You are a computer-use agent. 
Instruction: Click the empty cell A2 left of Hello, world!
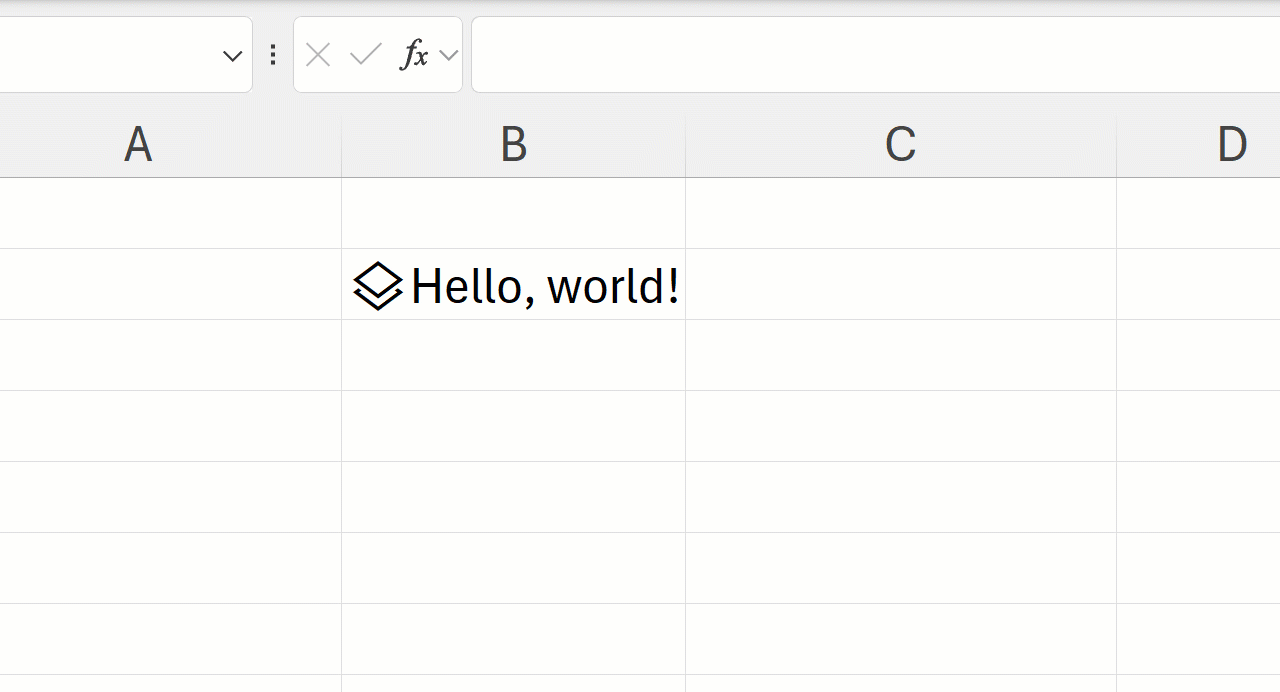coord(170,285)
